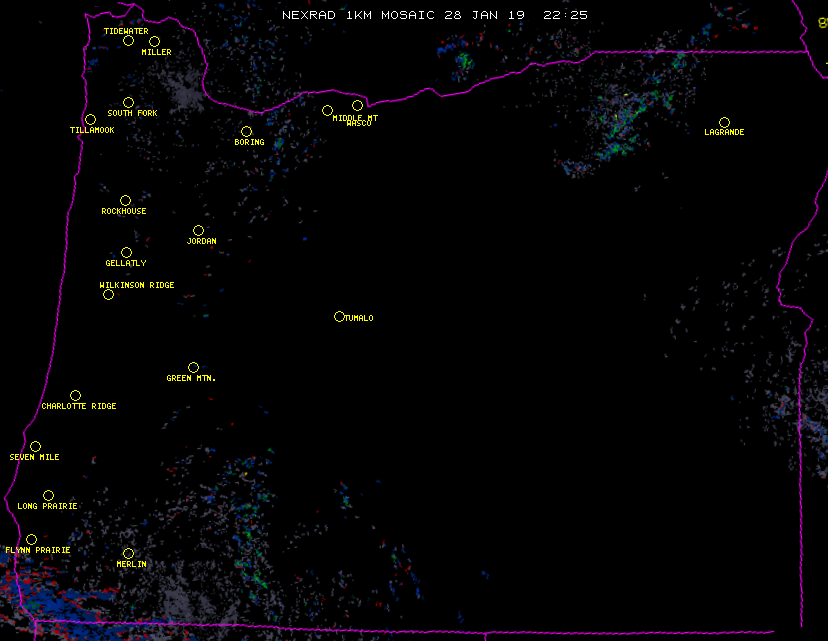Select the Wilkinson Ridge station circle

(x=108, y=294)
